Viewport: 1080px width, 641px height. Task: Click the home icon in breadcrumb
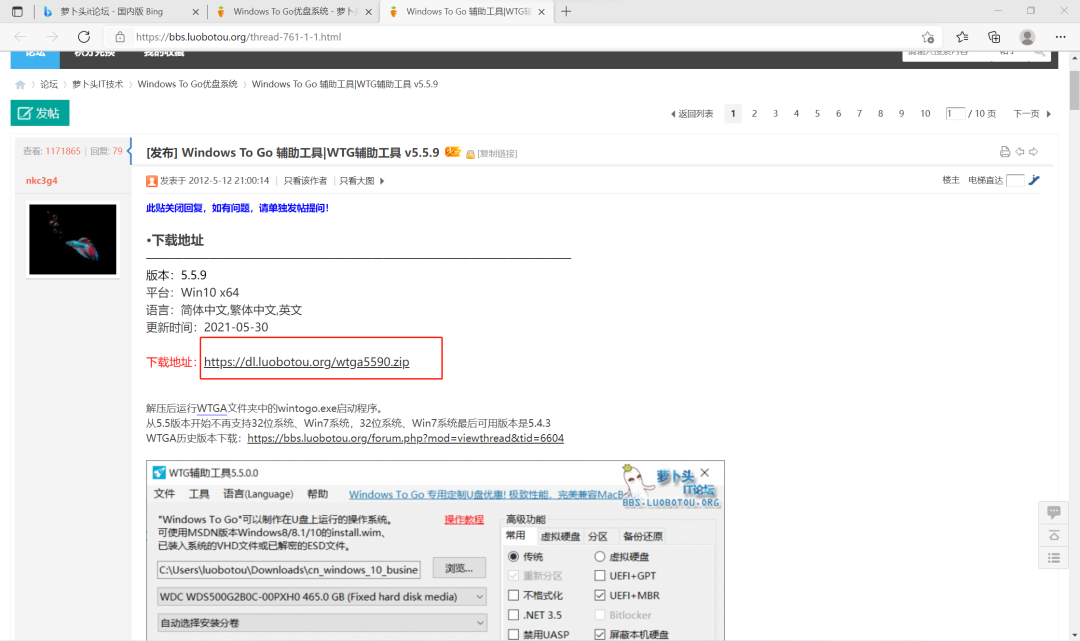click(x=20, y=85)
